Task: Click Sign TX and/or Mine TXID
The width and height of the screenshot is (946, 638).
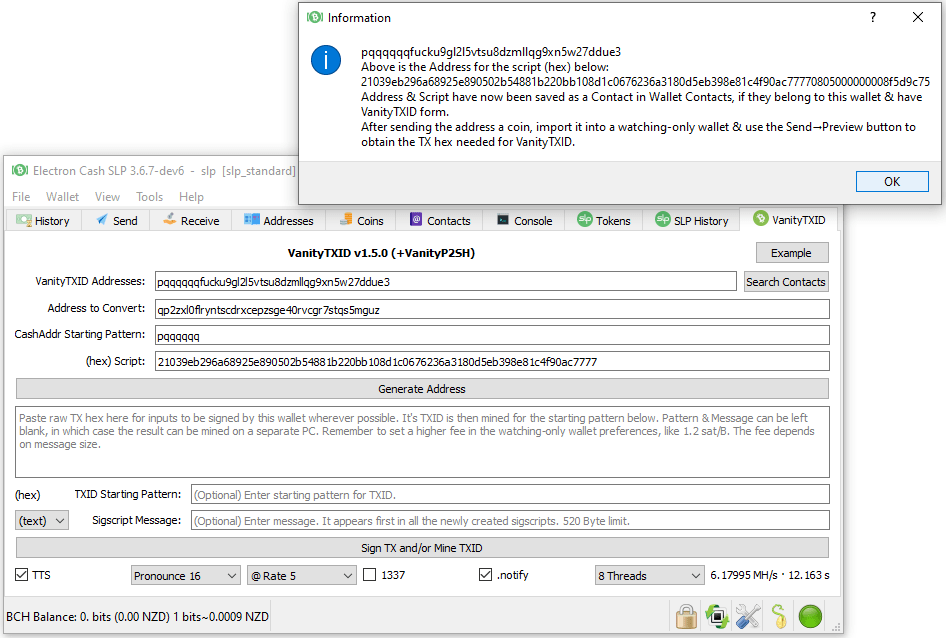Action: (421, 547)
